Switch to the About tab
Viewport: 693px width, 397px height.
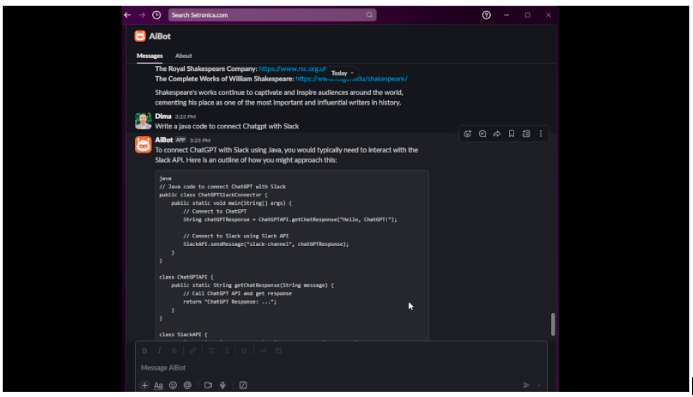pos(183,56)
